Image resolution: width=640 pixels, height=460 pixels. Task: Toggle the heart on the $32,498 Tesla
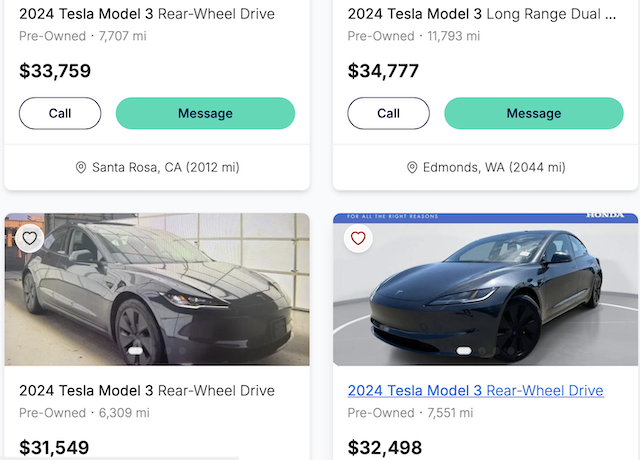[x=358, y=238]
